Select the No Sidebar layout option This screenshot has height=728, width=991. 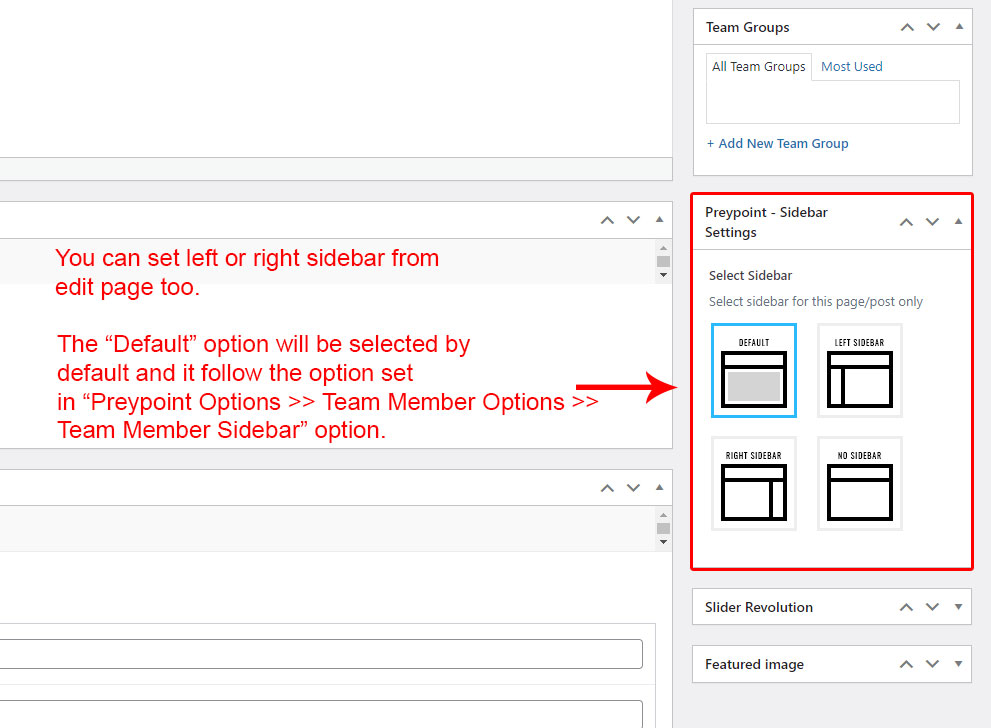tap(859, 483)
